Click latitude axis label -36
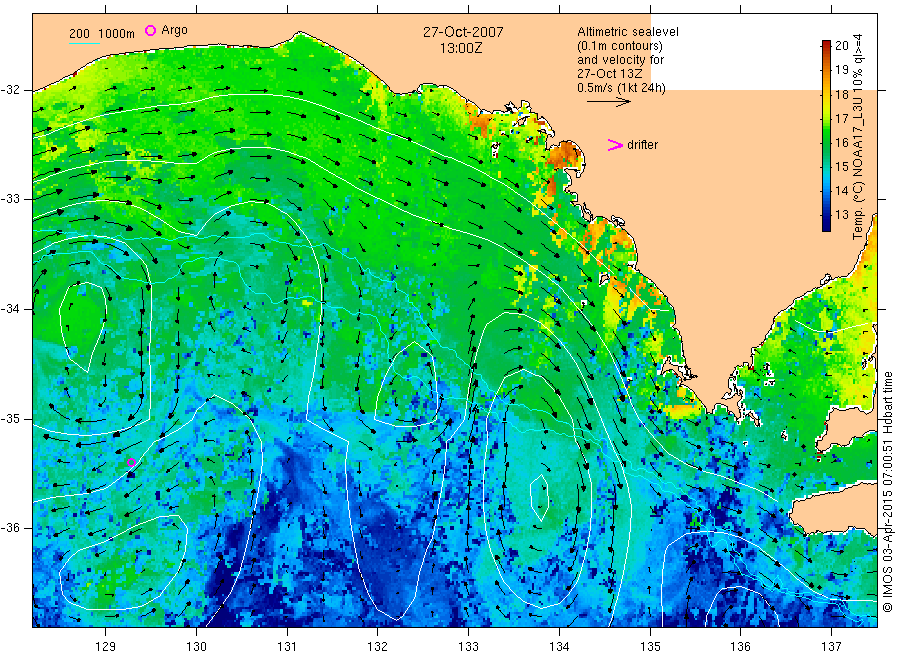The width and height of the screenshot is (900, 660). 10,527
